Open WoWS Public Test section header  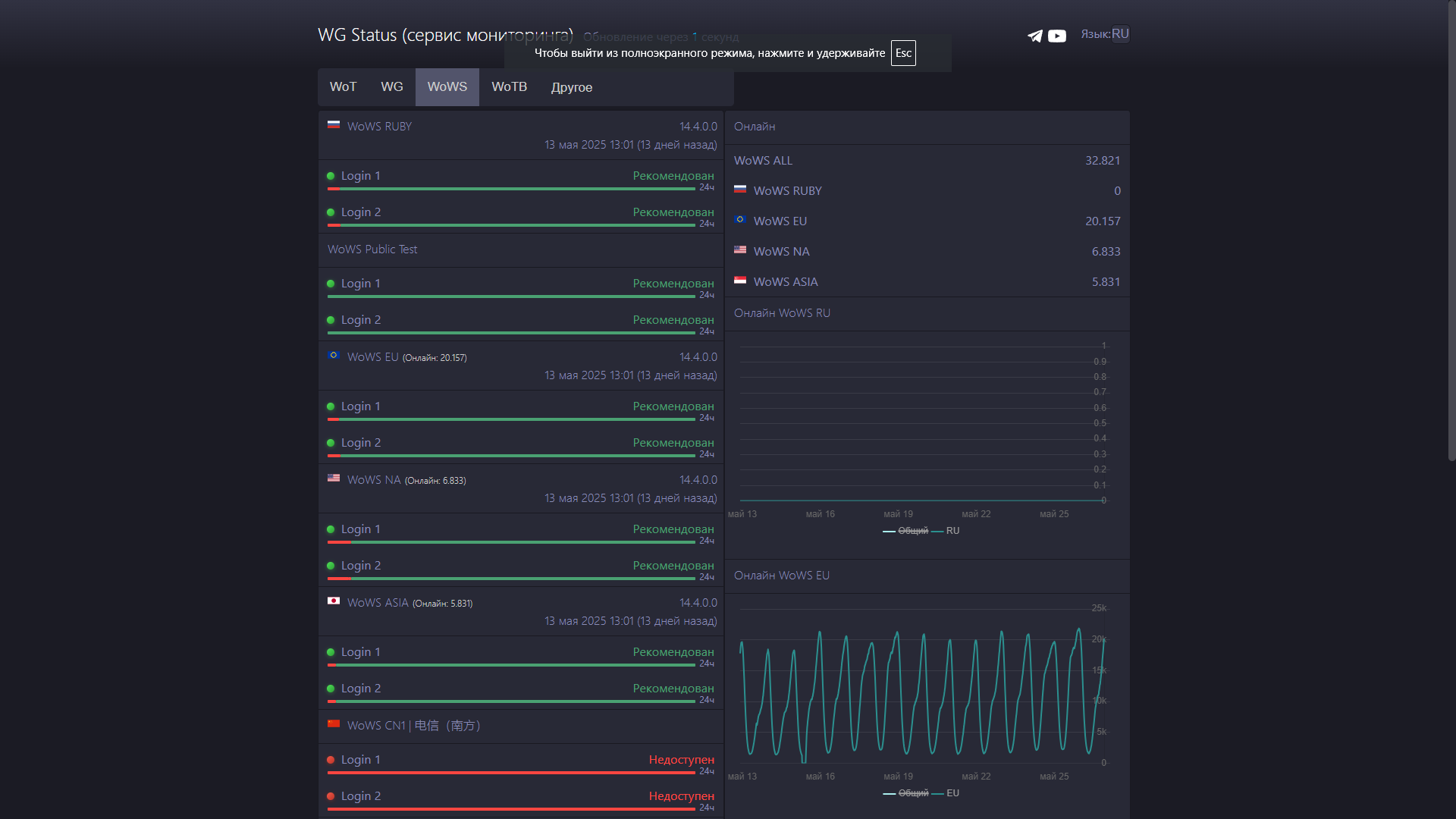coord(372,249)
